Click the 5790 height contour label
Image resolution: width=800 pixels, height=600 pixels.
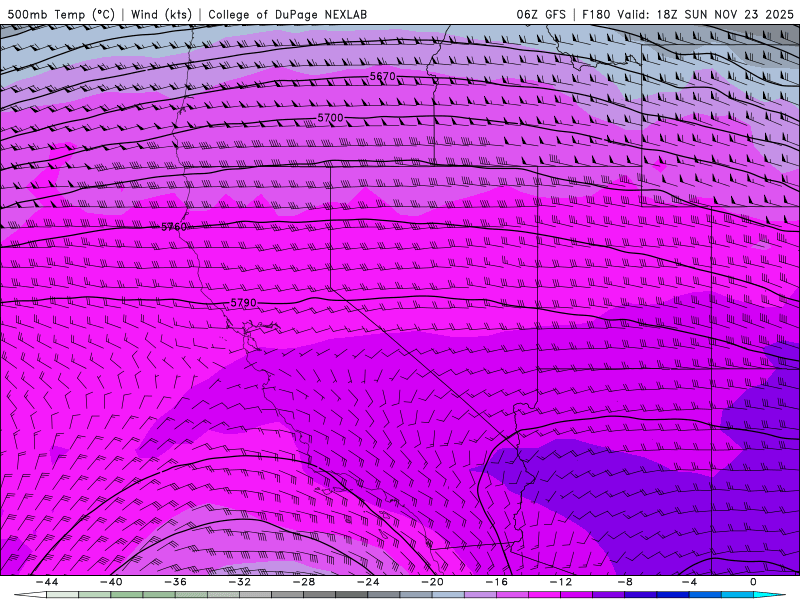coord(243,303)
